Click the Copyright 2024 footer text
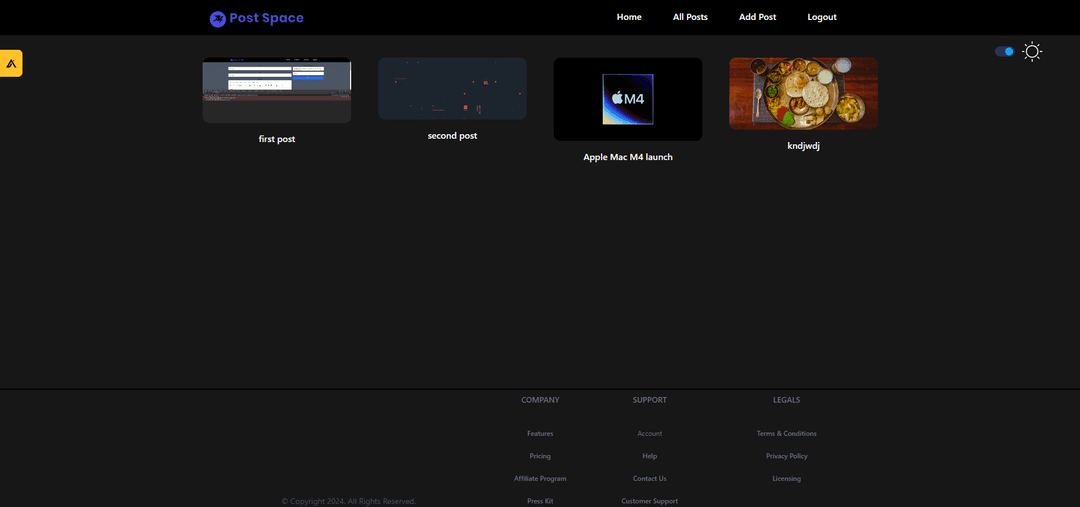 tap(349, 501)
